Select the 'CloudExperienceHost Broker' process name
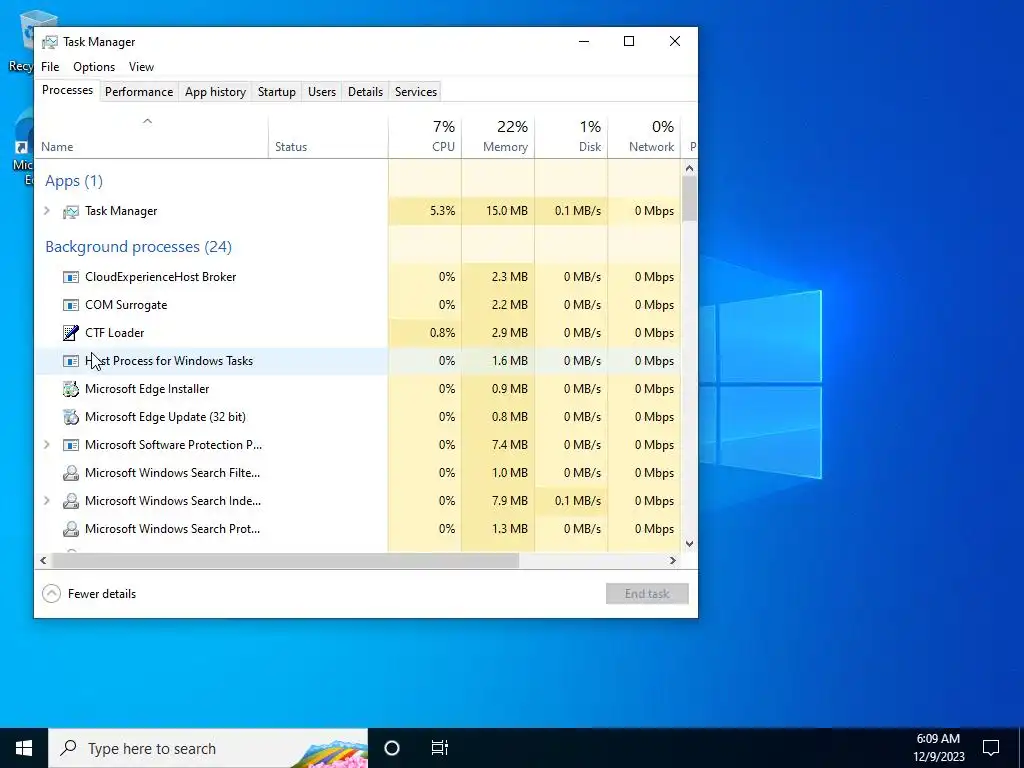 161,277
